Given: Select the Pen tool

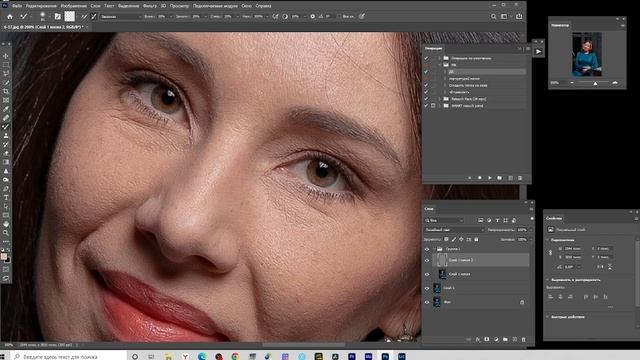Looking at the screenshot, I should click(6, 189).
